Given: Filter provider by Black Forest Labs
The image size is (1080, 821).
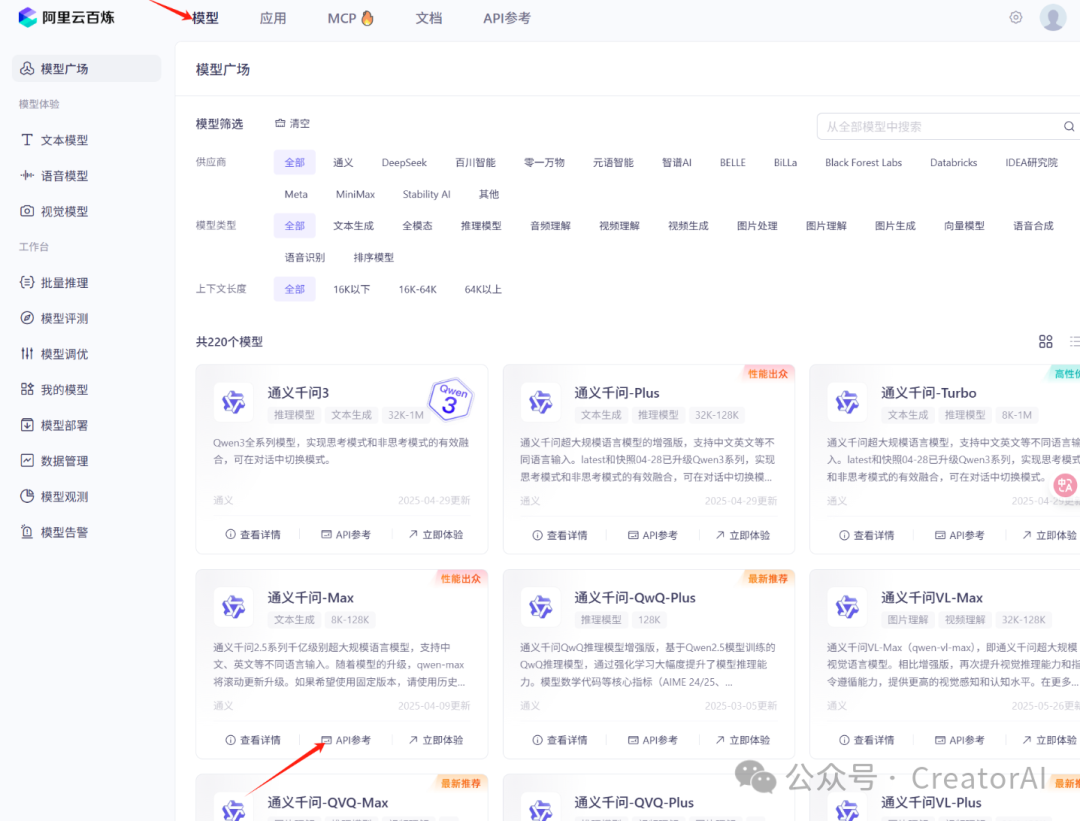Looking at the screenshot, I should tap(863, 163).
